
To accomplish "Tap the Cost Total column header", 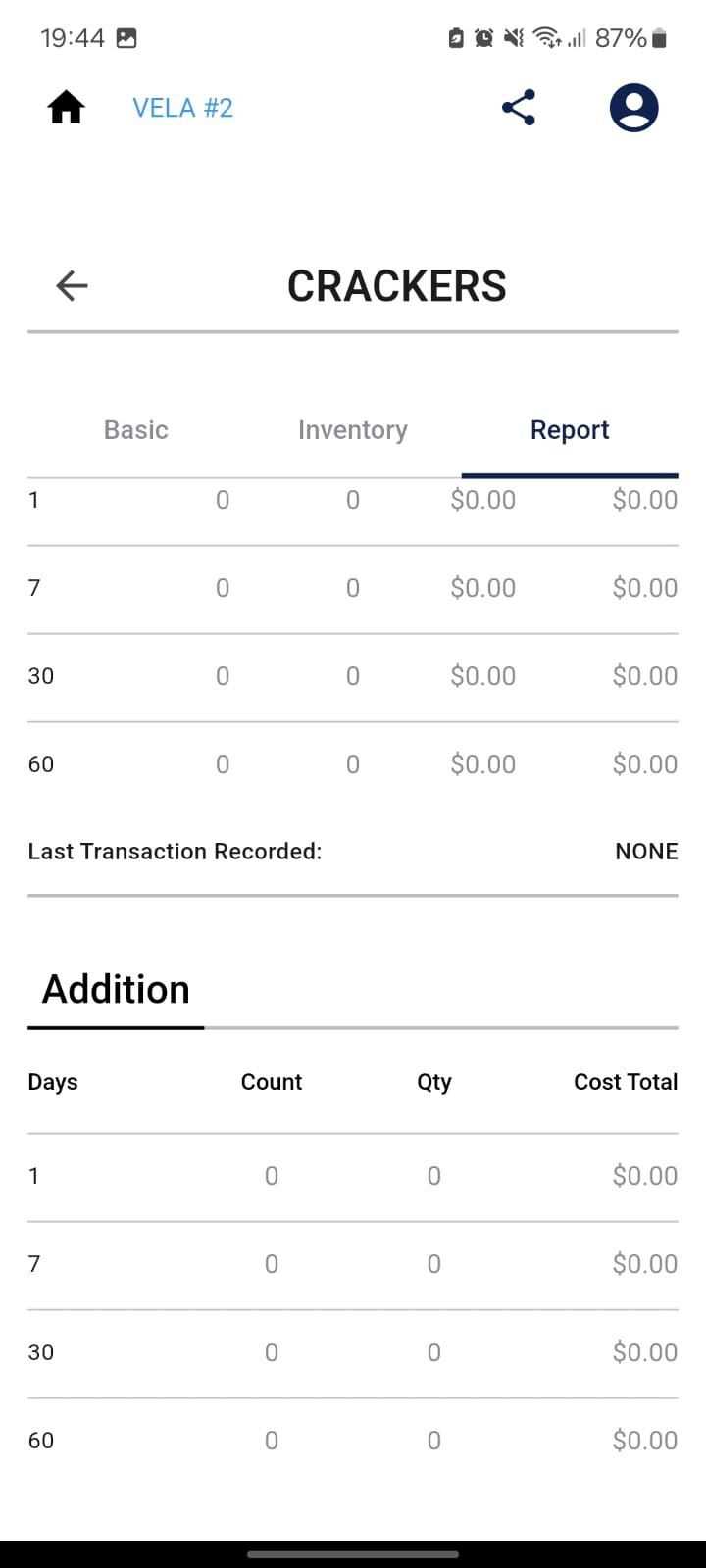I will click(x=626, y=1082).
